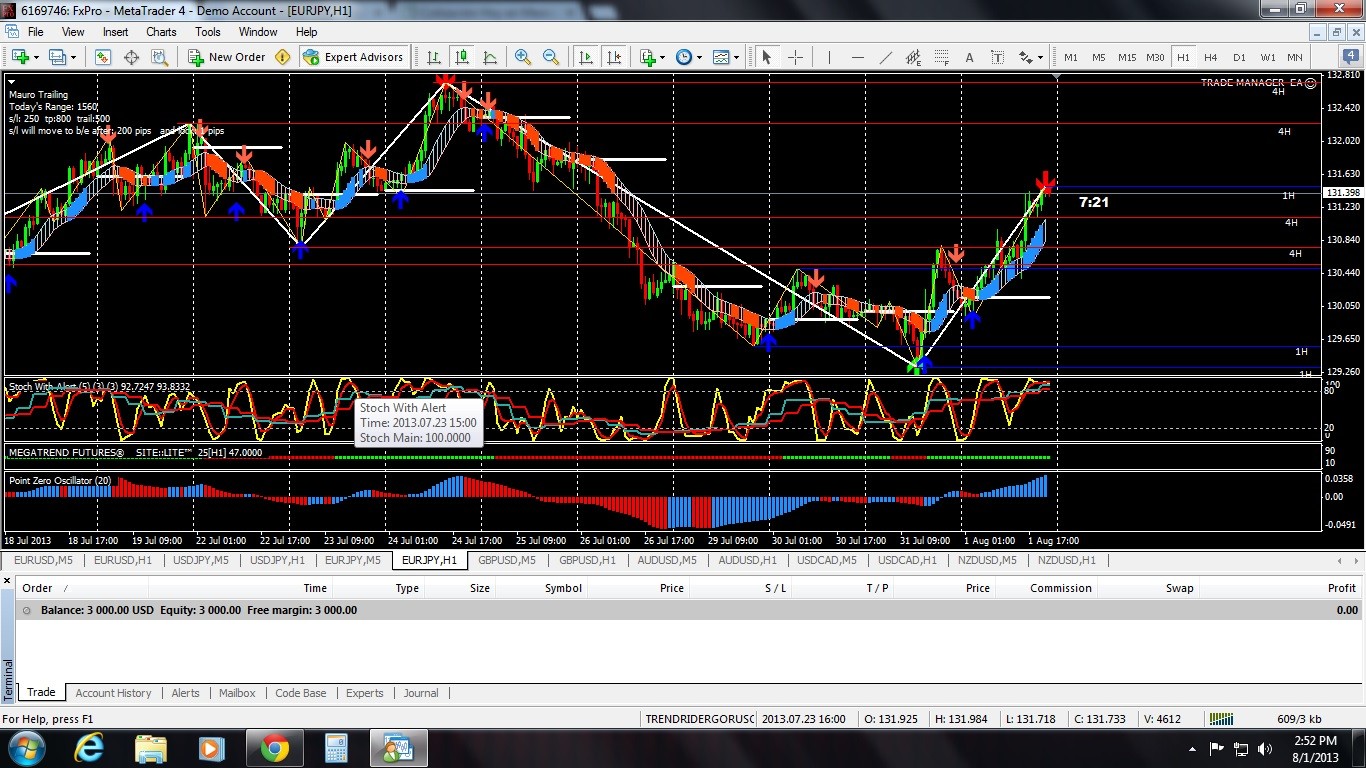Viewport: 1366px width, 768px height.
Task: Click the Indicators list icon
Action: (x=647, y=57)
